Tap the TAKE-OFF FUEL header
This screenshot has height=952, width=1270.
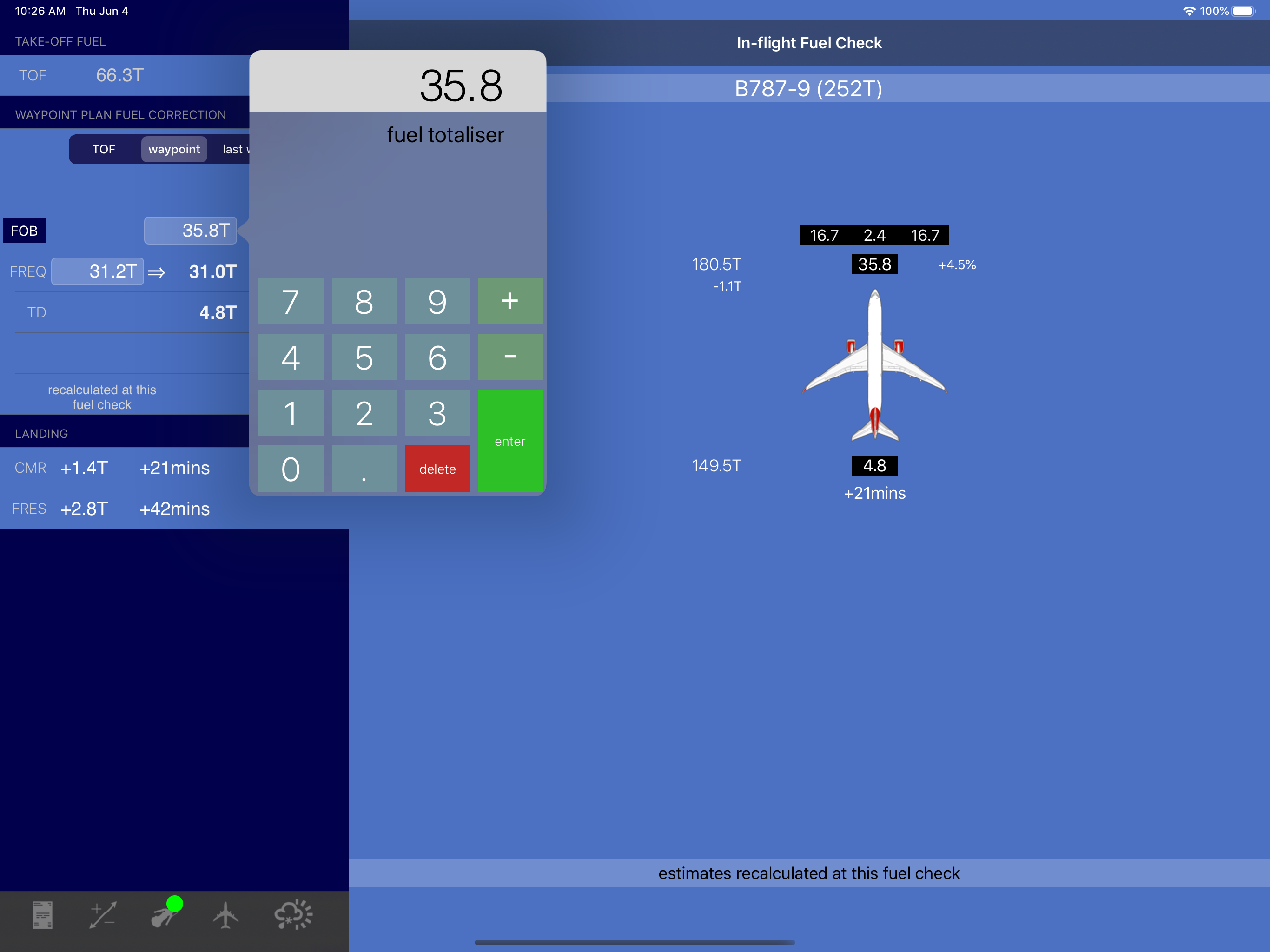[60, 41]
